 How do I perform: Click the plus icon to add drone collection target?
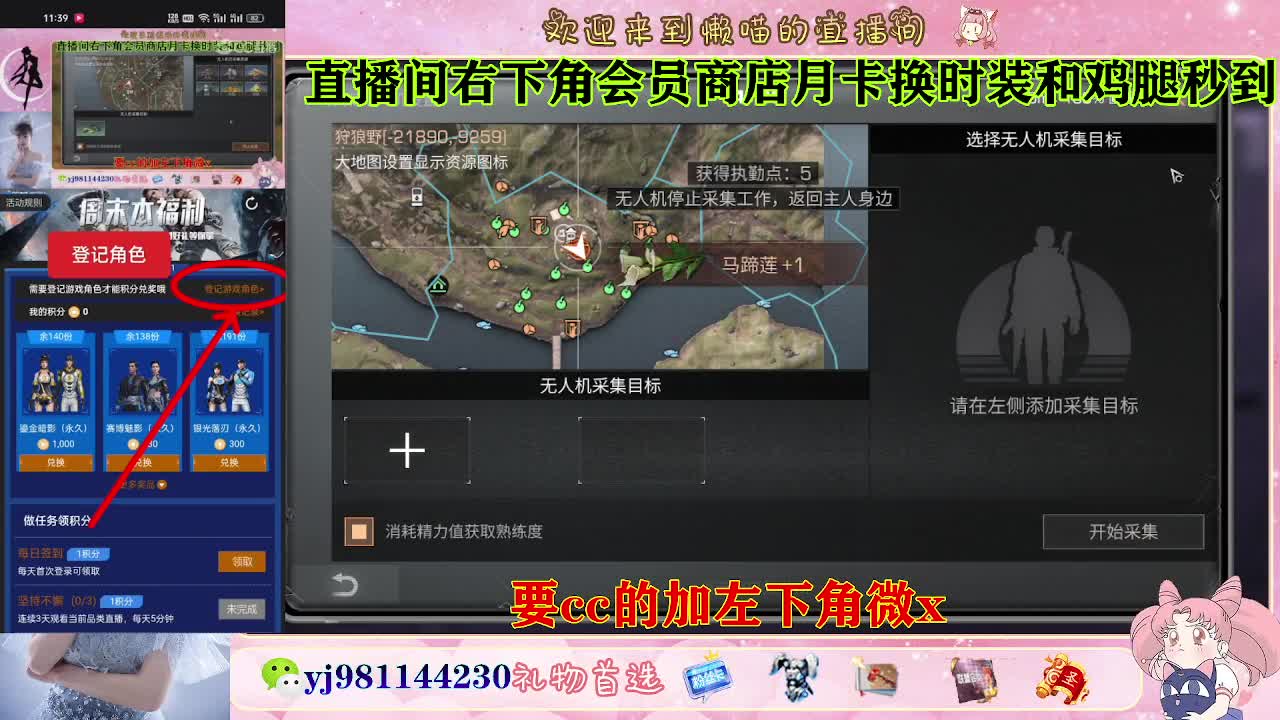[406, 450]
